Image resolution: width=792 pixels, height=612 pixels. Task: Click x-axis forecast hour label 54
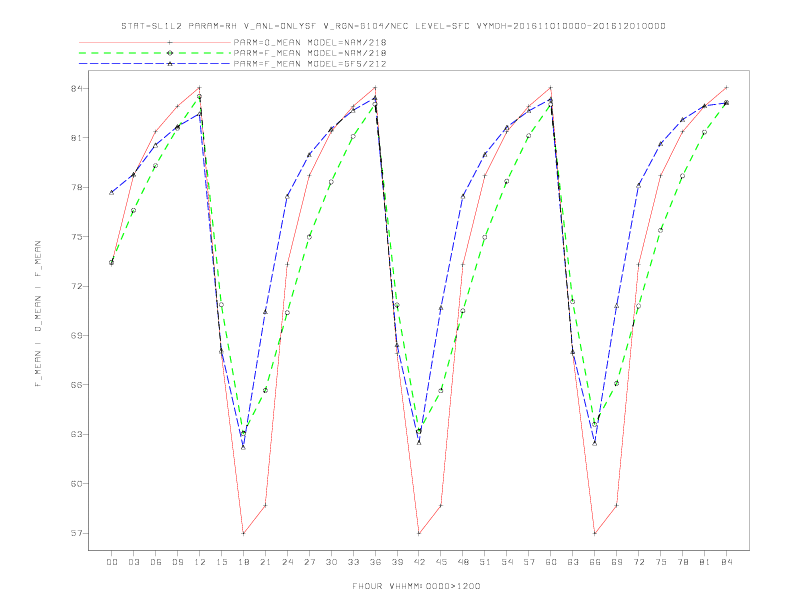(x=507, y=562)
